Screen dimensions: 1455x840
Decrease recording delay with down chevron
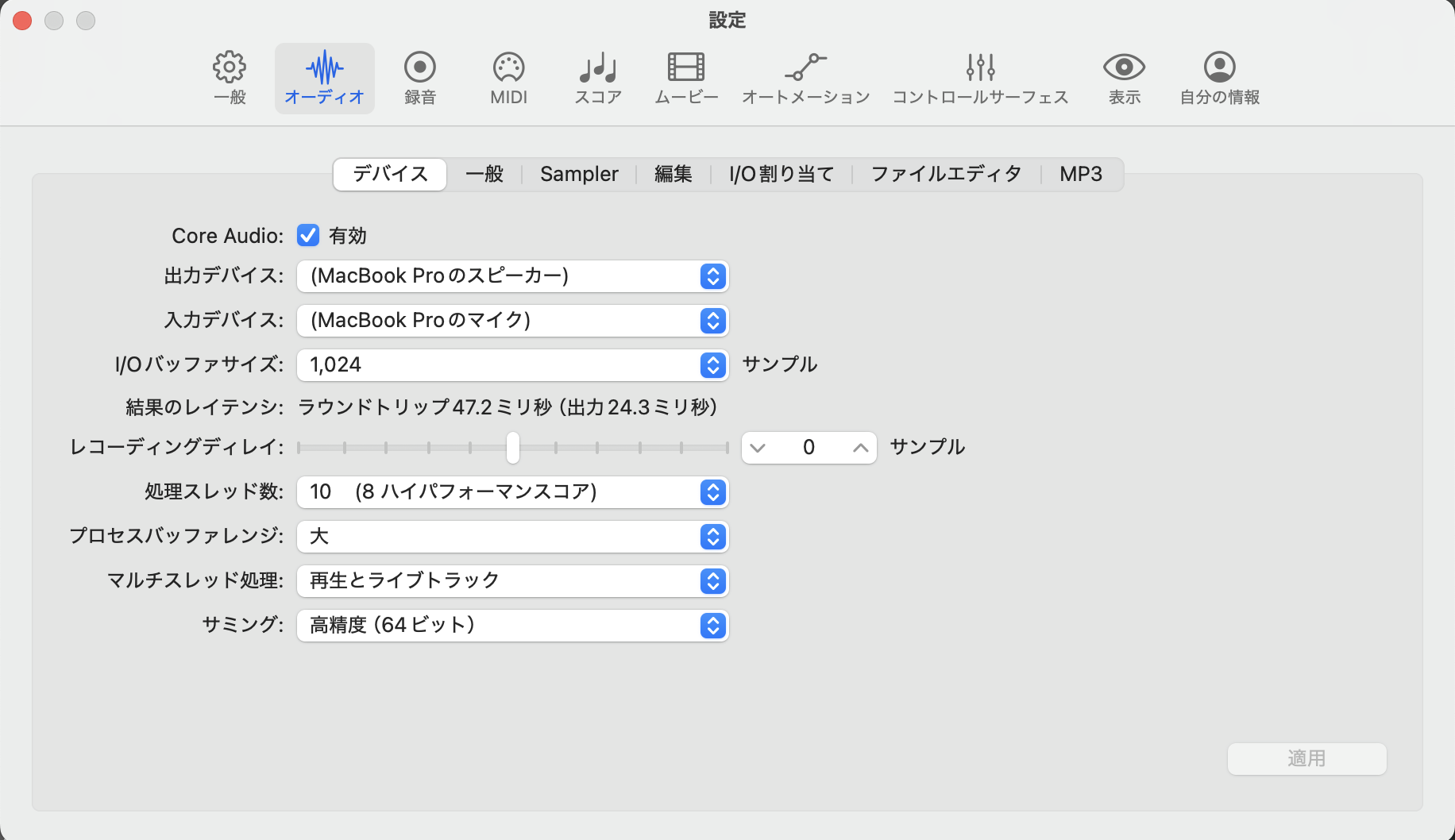click(x=758, y=448)
